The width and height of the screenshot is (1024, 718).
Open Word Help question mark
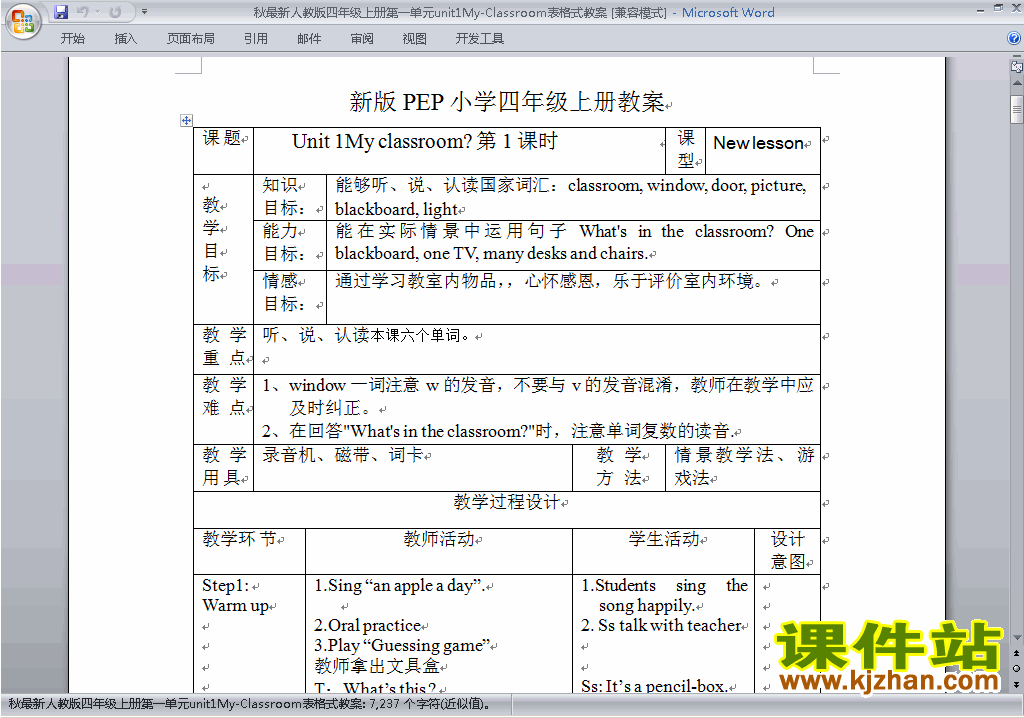pyautogui.click(x=1014, y=39)
